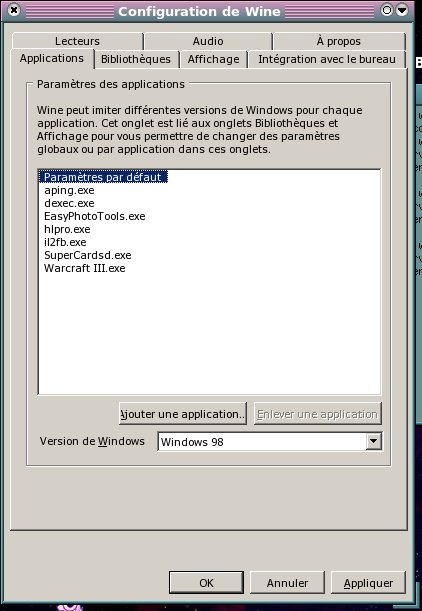
Task: Select EasyPhotoTools.exe entry
Action: click(x=94, y=216)
